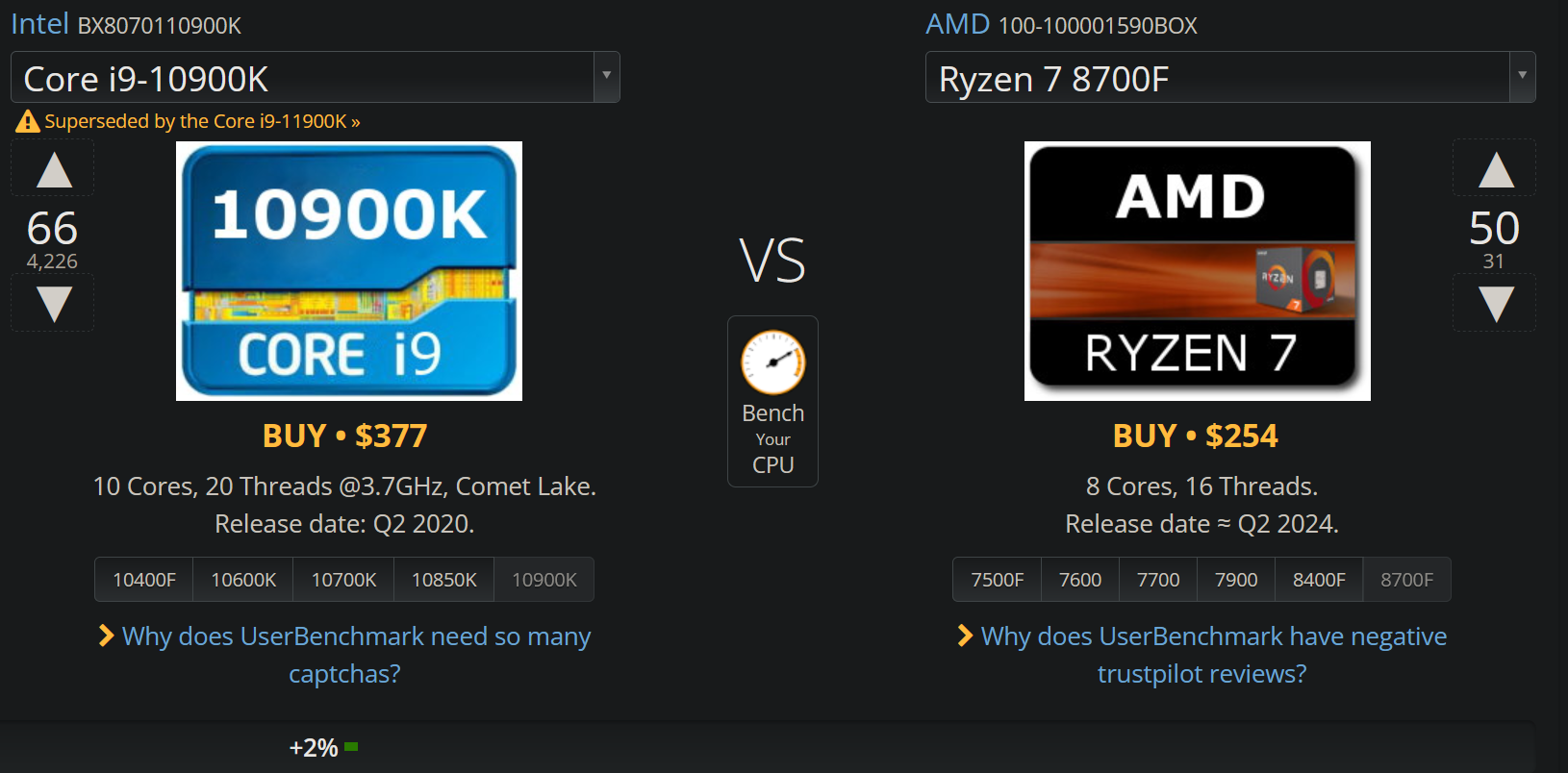Click the AMD brand link
The height and width of the screenshot is (773, 1568).
click(x=957, y=23)
